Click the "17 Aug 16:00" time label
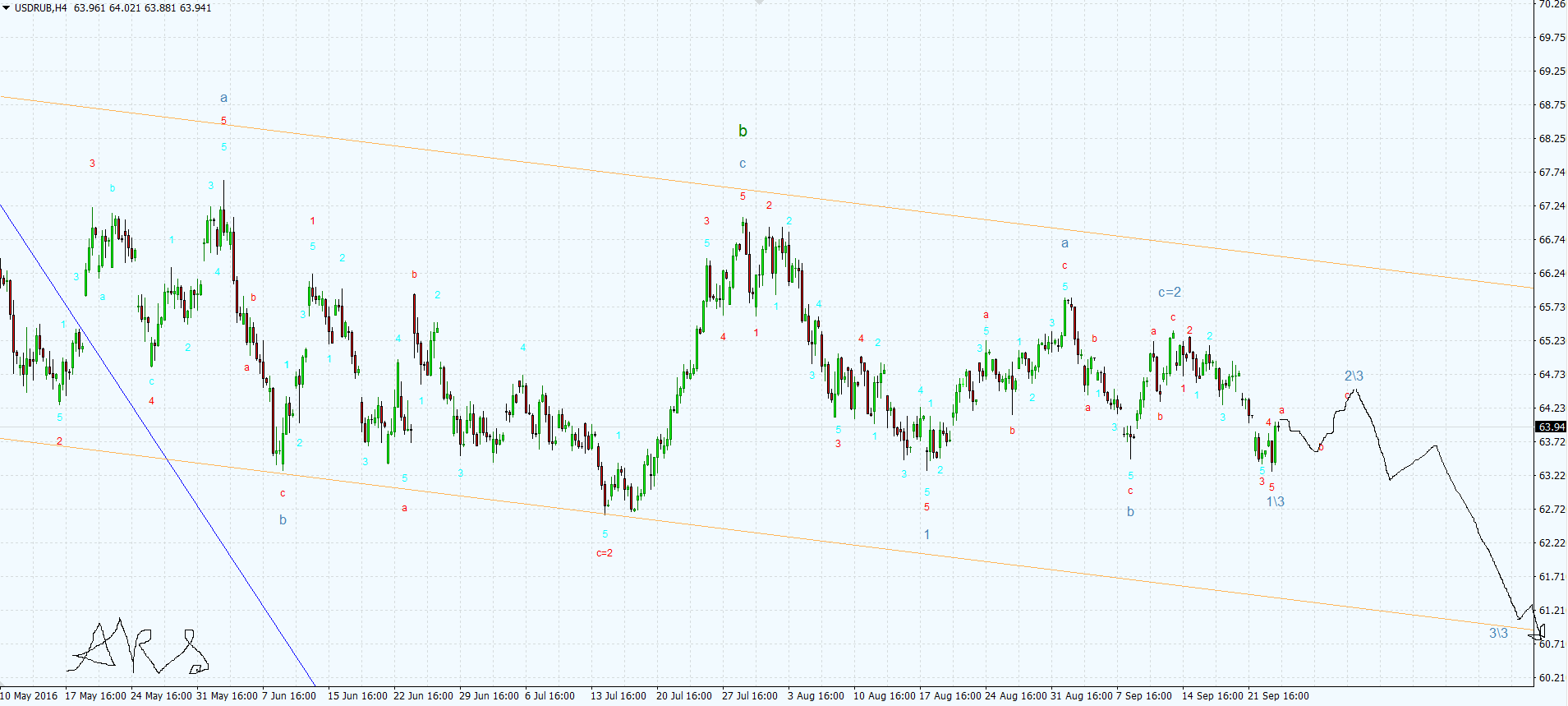Image resolution: width=1568 pixels, height=706 pixels. [x=950, y=695]
